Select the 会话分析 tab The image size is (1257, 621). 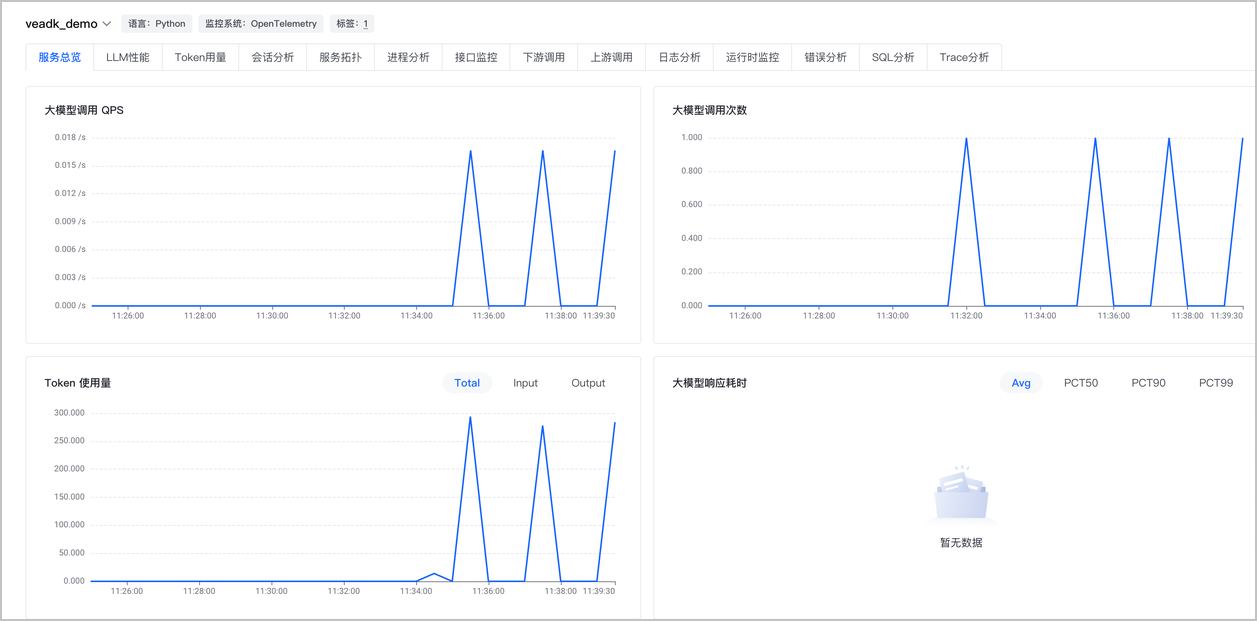click(273, 57)
